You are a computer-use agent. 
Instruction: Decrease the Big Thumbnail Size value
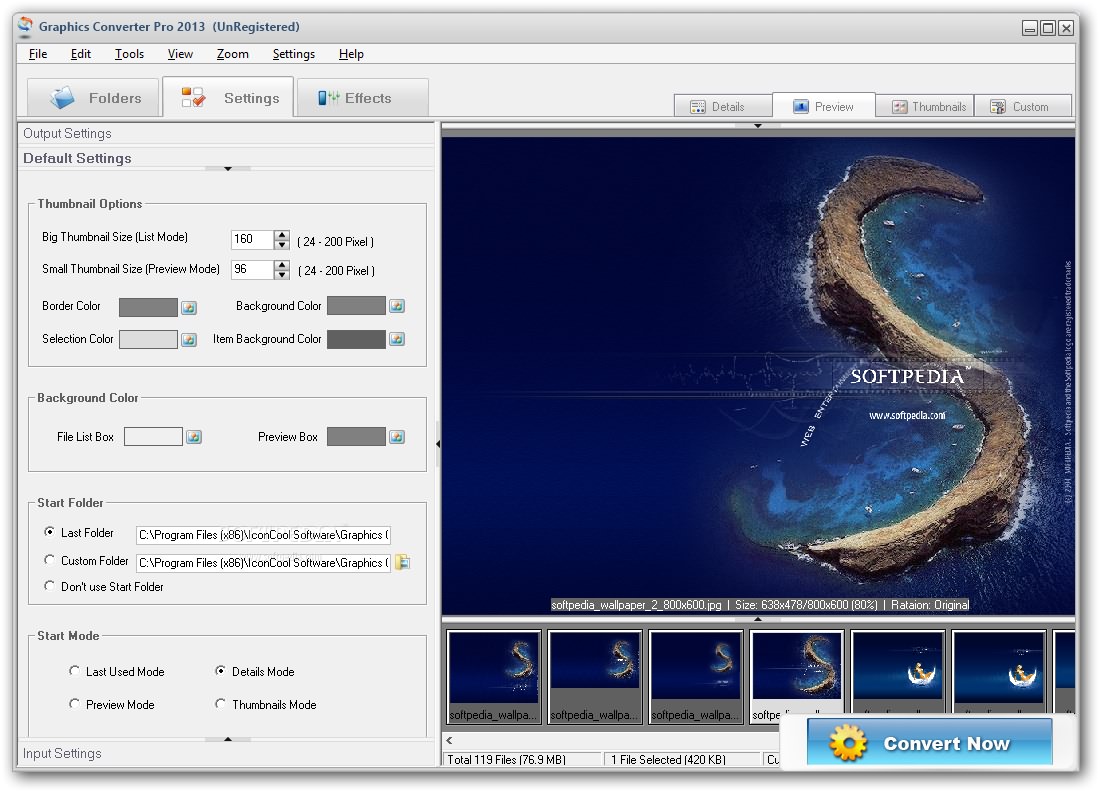281,245
